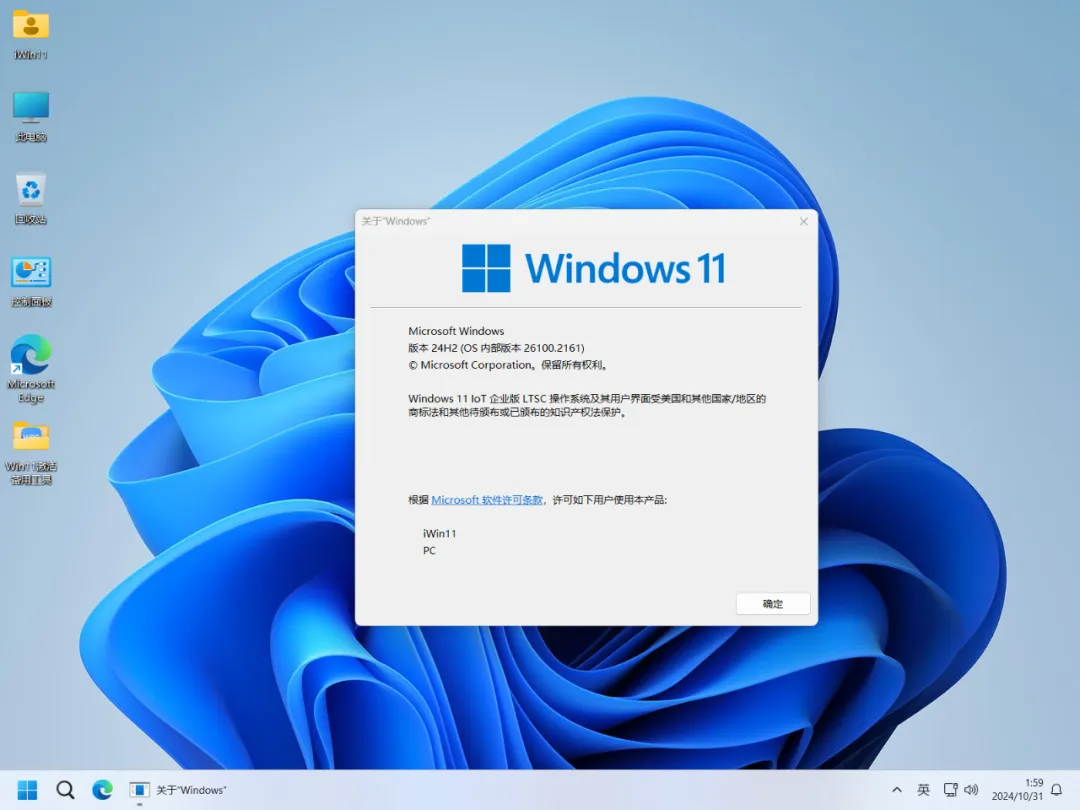Open the clock showing 1:59 2024/10/31
The width and height of the screenshot is (1080, 810).
point(1017,789)
